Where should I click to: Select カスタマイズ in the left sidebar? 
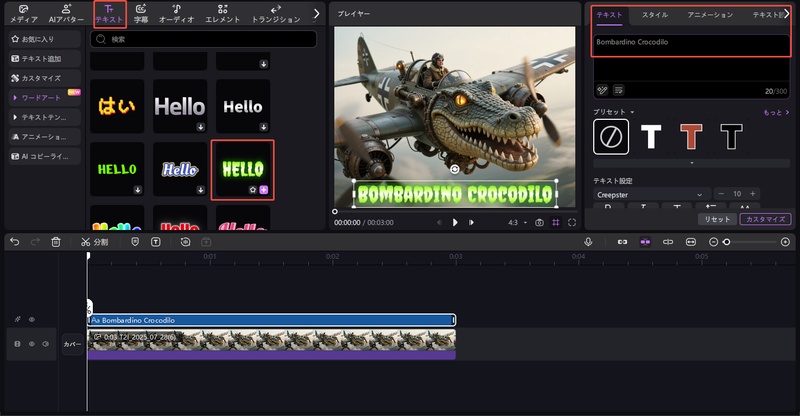coord(44,78)
